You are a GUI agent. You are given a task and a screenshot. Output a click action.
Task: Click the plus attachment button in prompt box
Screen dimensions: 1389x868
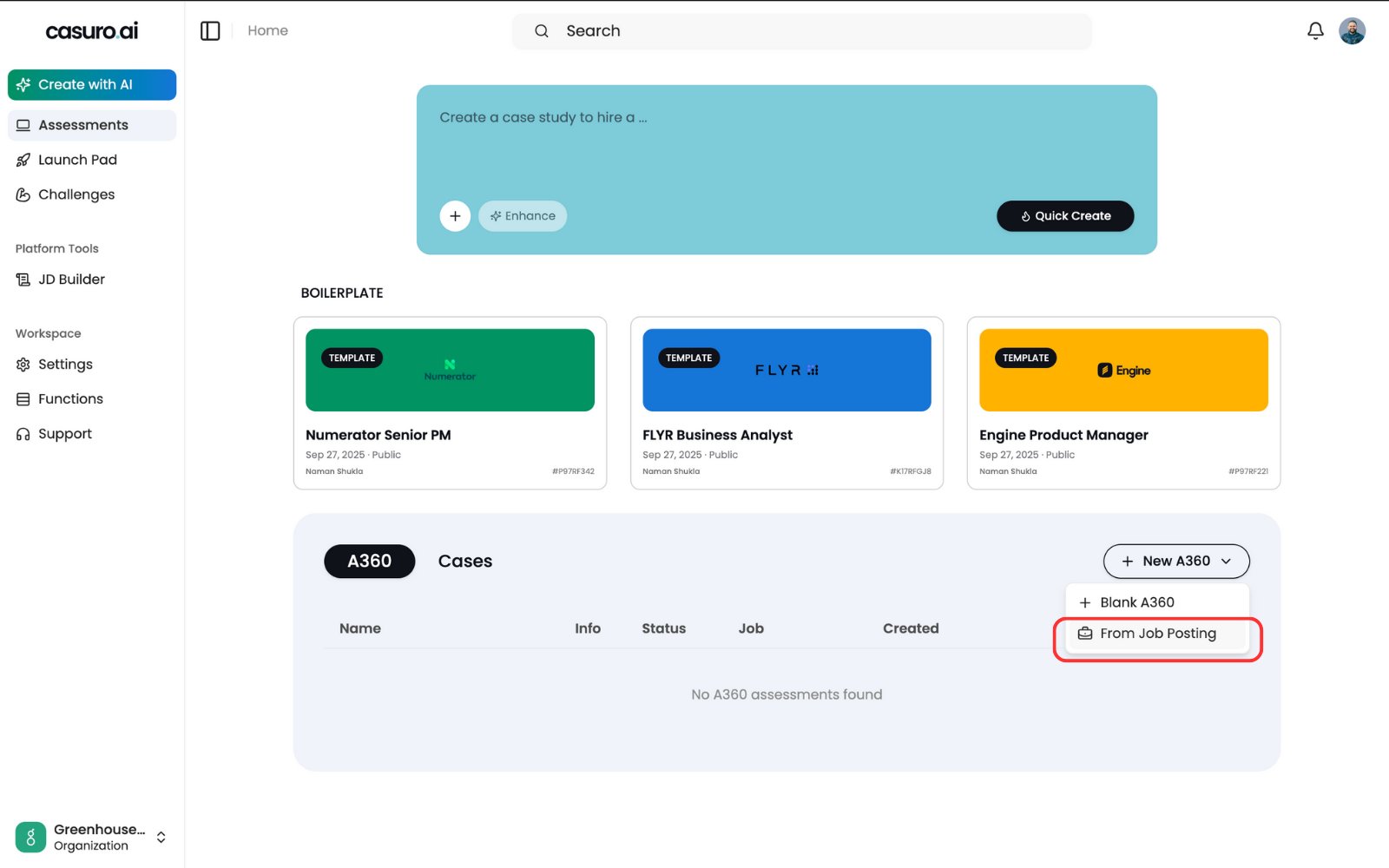coord(455,216)
